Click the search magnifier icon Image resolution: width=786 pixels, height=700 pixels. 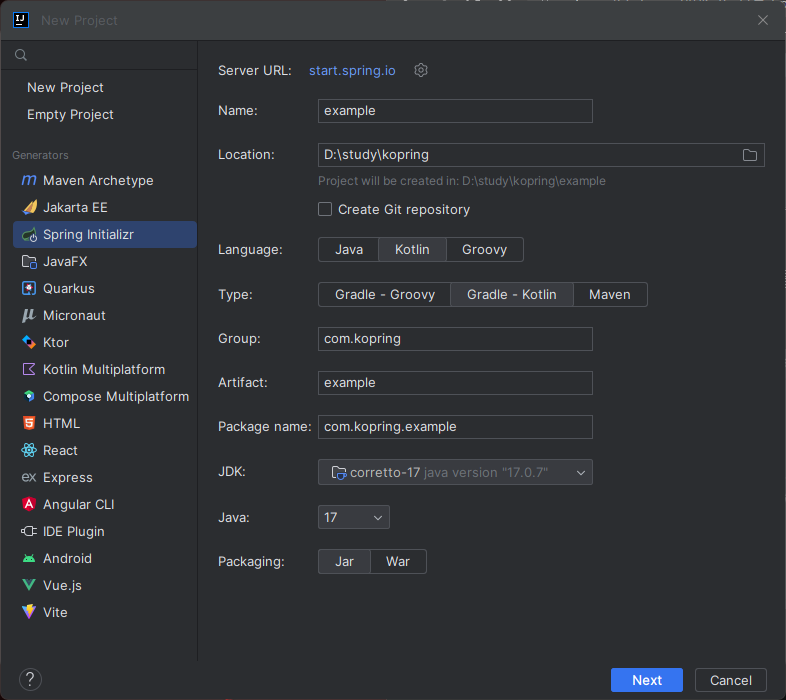[21, 55]
